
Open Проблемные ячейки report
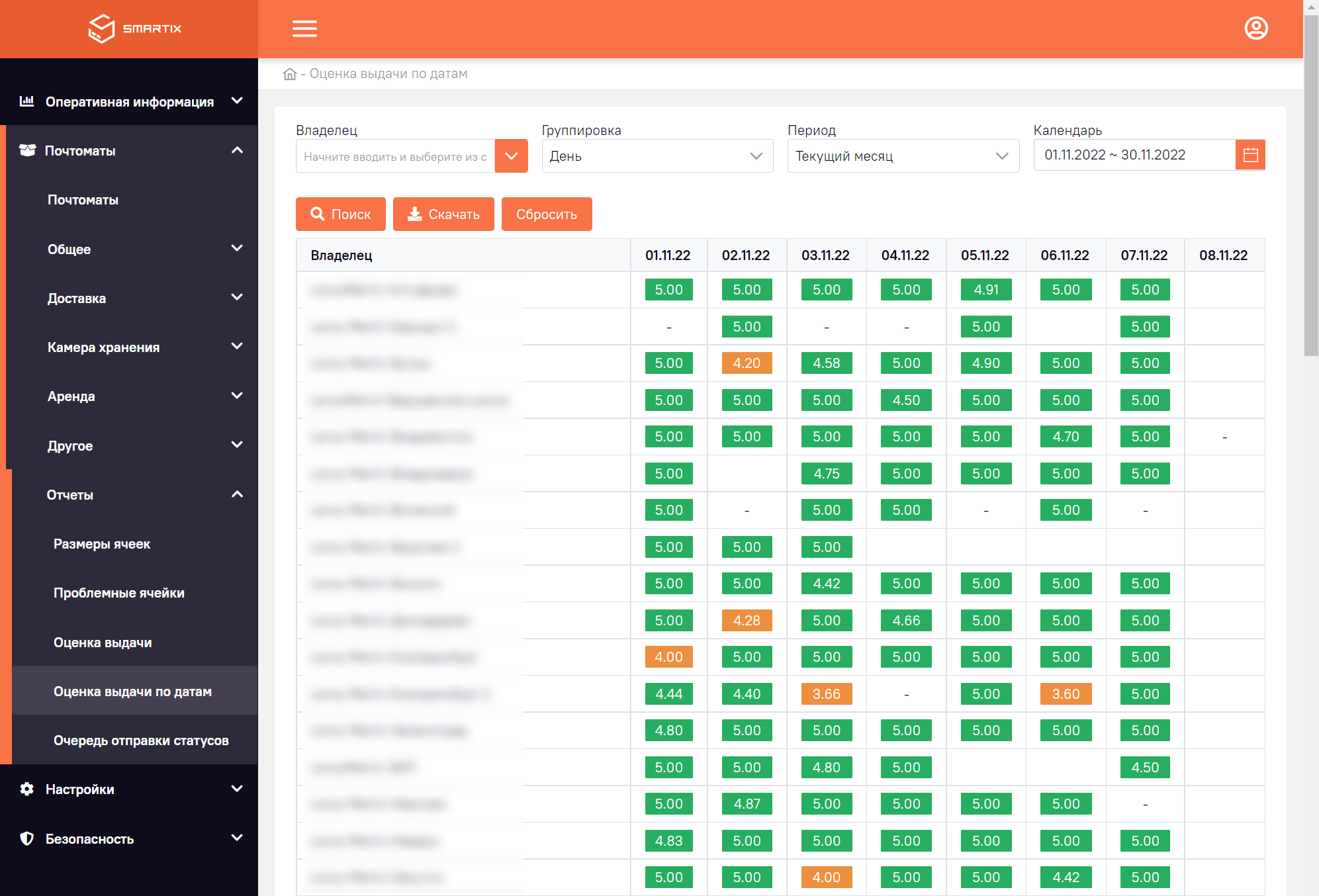(x=119, y=593)
